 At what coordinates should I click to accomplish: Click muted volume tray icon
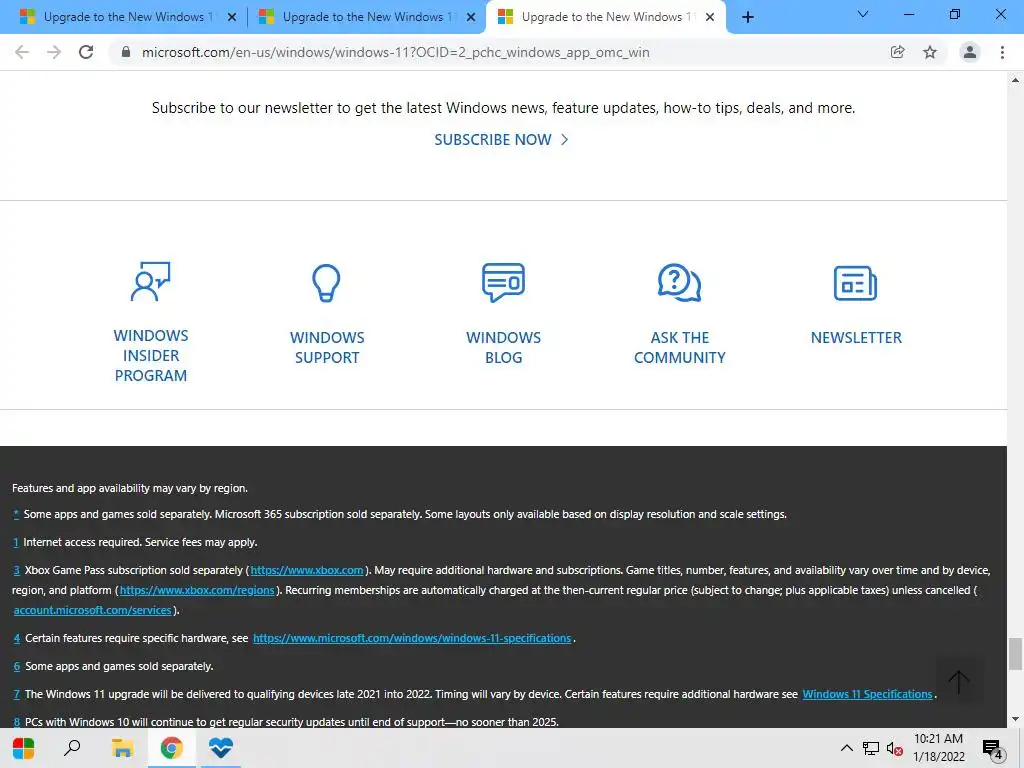pos(895,748)
